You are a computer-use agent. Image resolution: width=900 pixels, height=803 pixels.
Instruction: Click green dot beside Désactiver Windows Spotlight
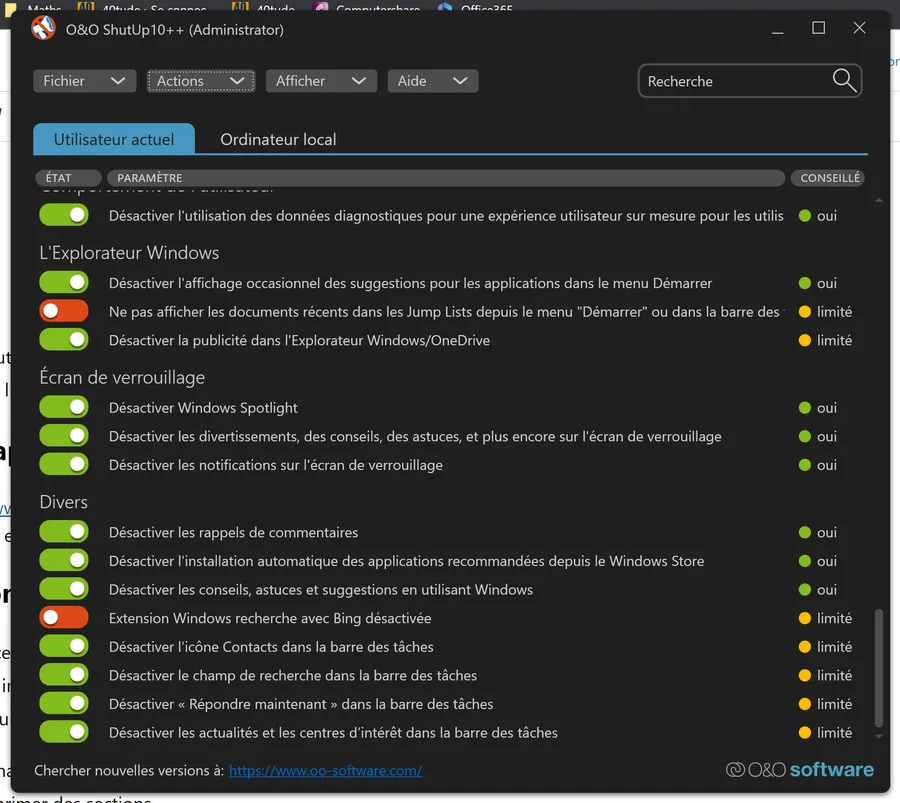[x=805, y=408]
